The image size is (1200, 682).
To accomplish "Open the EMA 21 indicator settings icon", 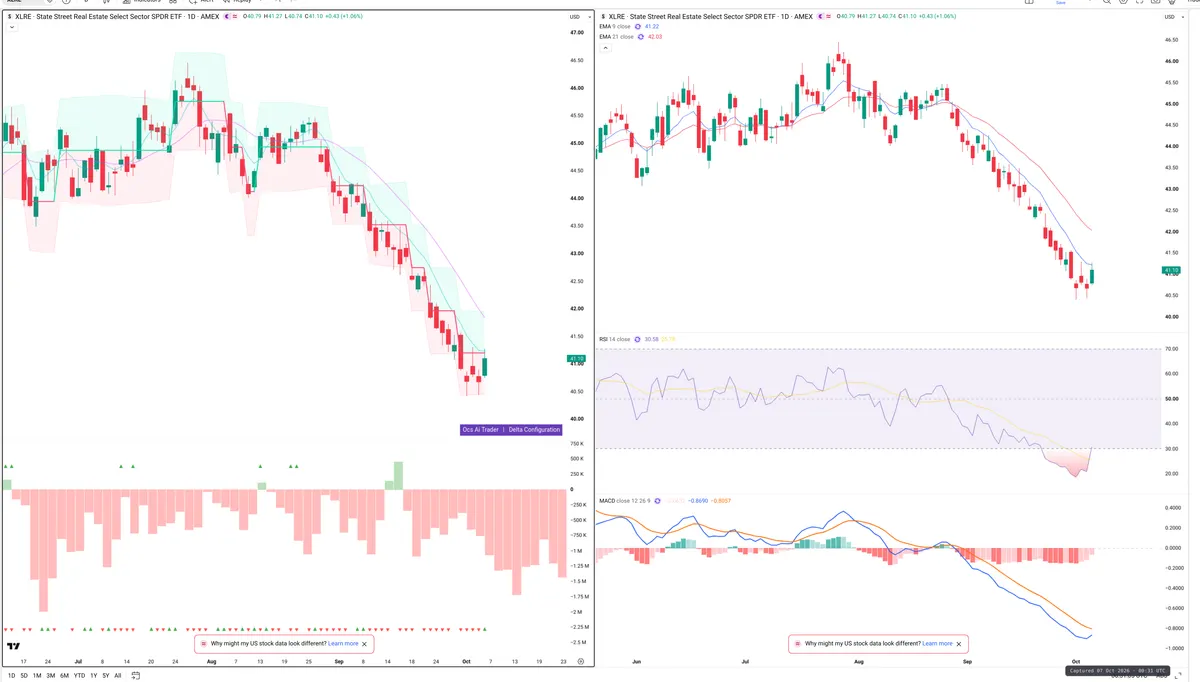I will [x=641, y=37].
